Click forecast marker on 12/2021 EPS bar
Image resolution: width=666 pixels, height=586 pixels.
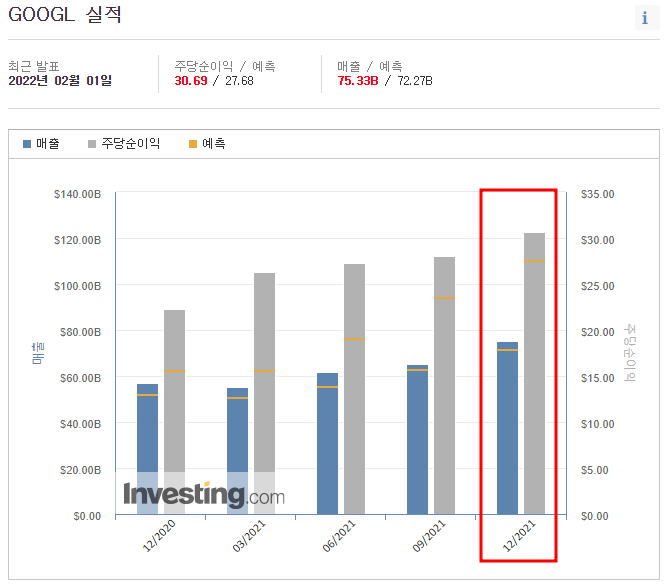point(535,261)
